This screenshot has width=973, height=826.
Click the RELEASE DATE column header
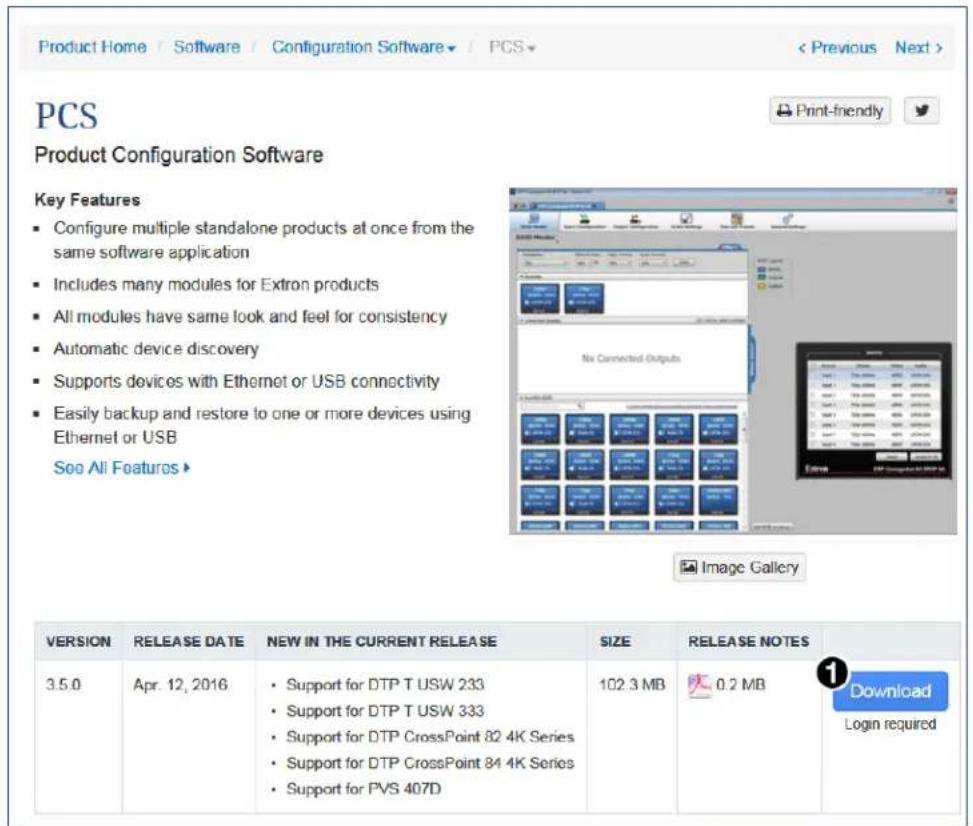189,642
